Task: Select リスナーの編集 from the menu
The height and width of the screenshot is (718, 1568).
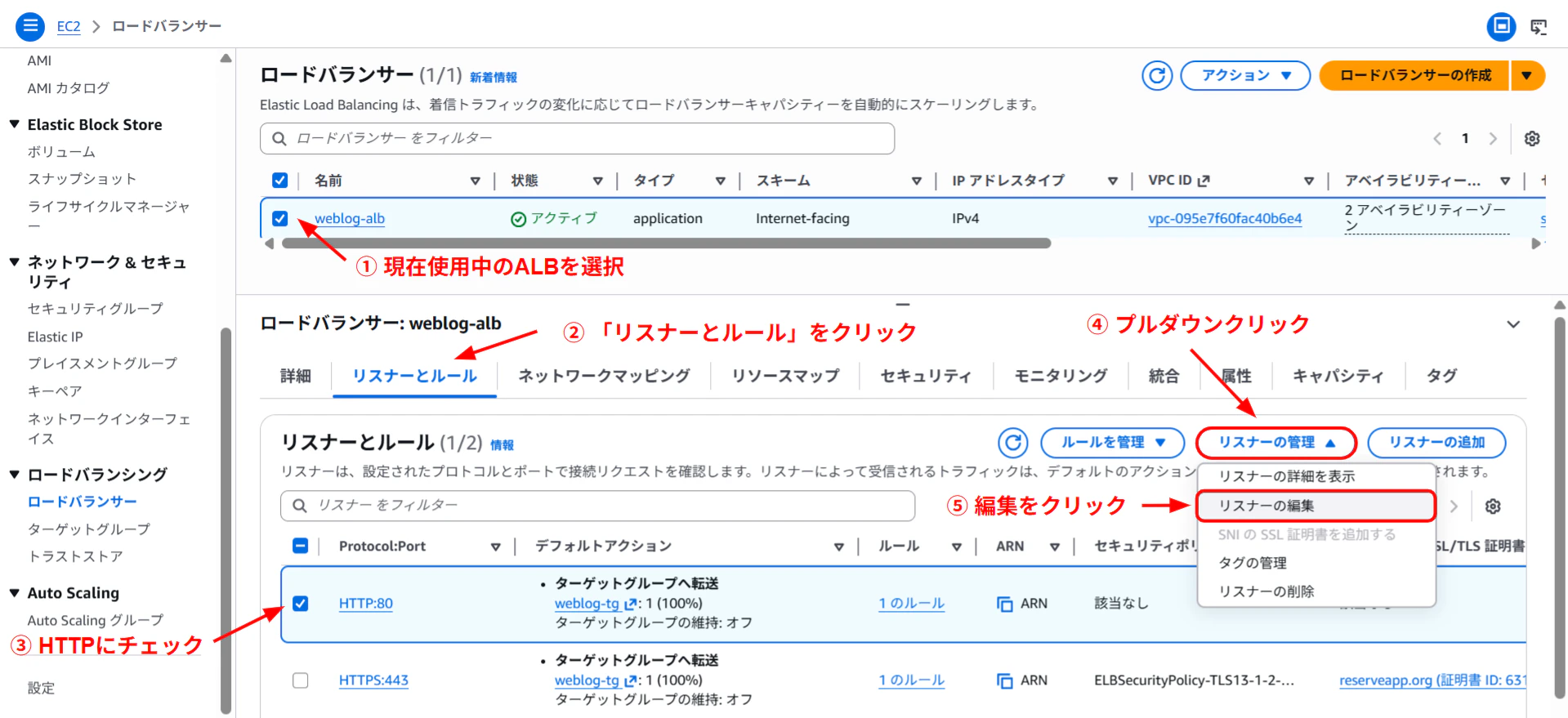Action: [1316, 506]
